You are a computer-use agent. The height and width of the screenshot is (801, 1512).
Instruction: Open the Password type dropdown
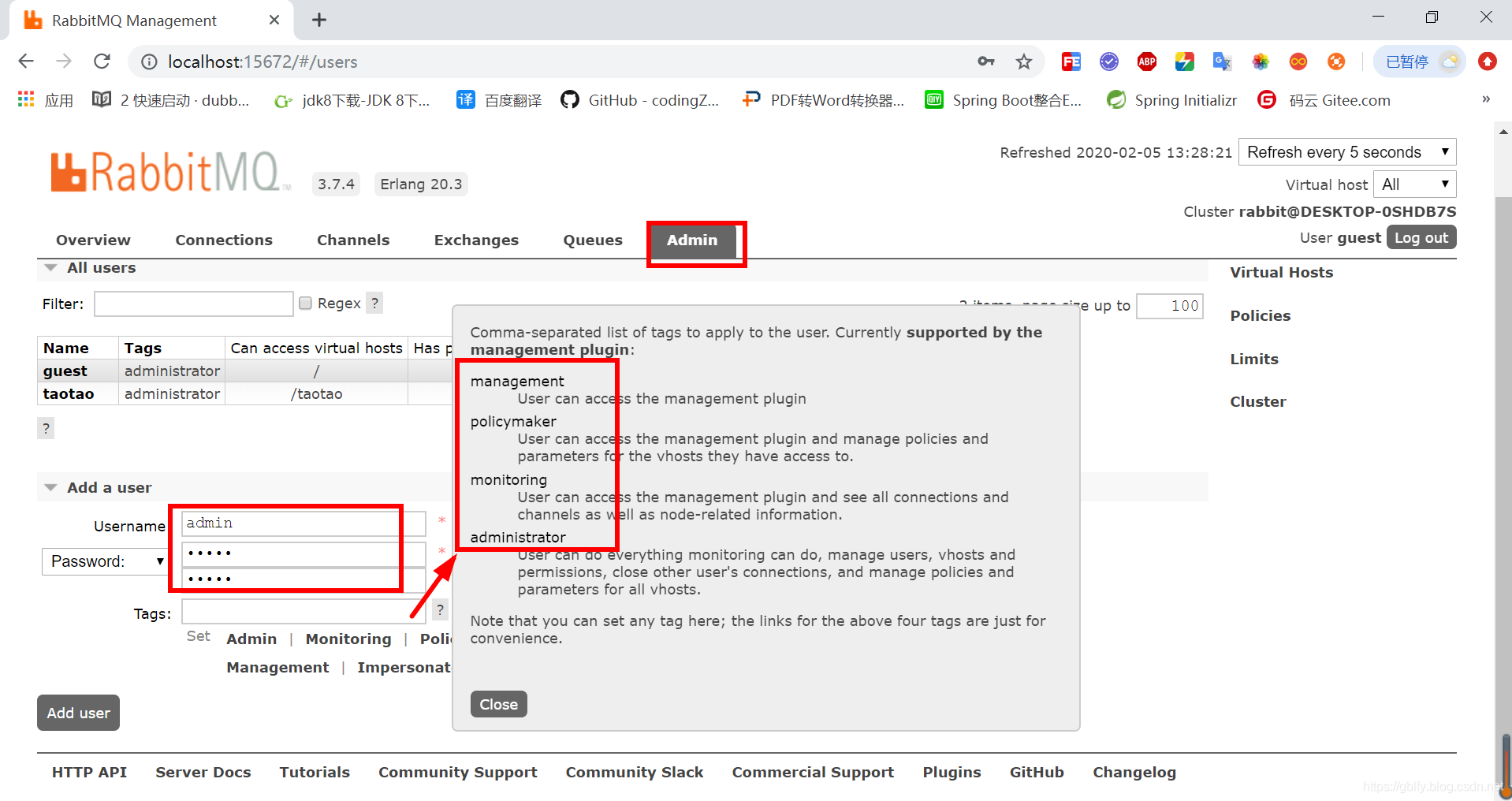(104, 561)
